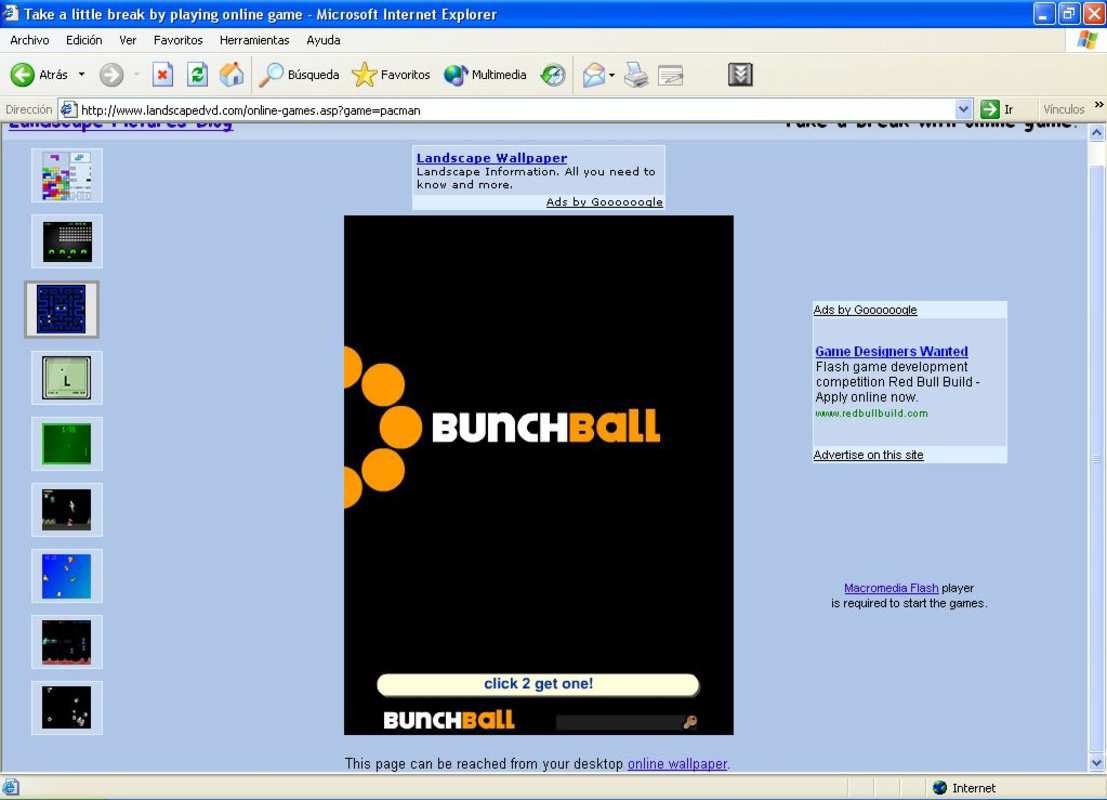Select the handheld snake game thumbnail
Screen dimensions: 1107x800
pos(67,378)
